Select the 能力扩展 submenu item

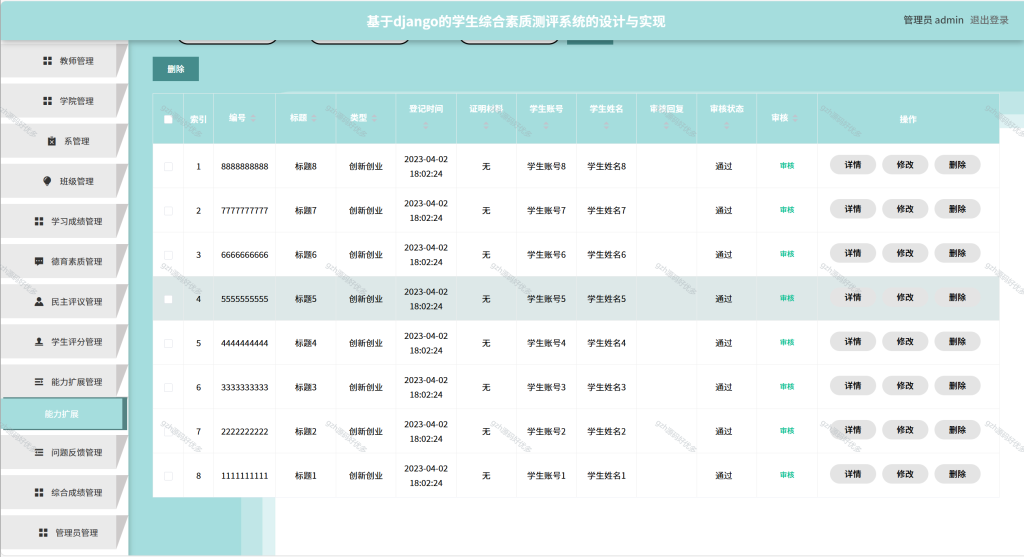63,414
